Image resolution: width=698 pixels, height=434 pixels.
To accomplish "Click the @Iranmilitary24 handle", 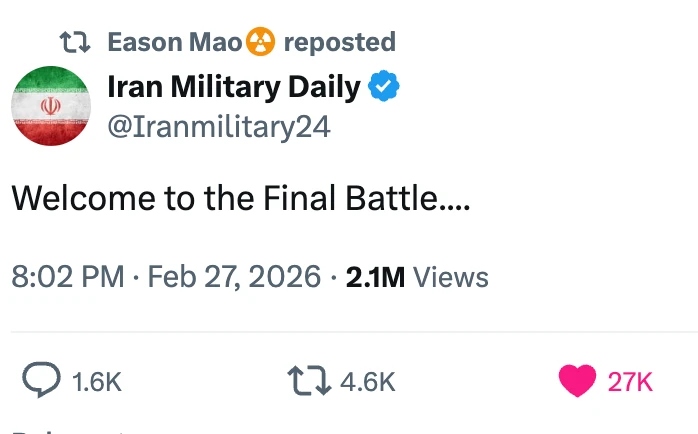I will (219, 127).
